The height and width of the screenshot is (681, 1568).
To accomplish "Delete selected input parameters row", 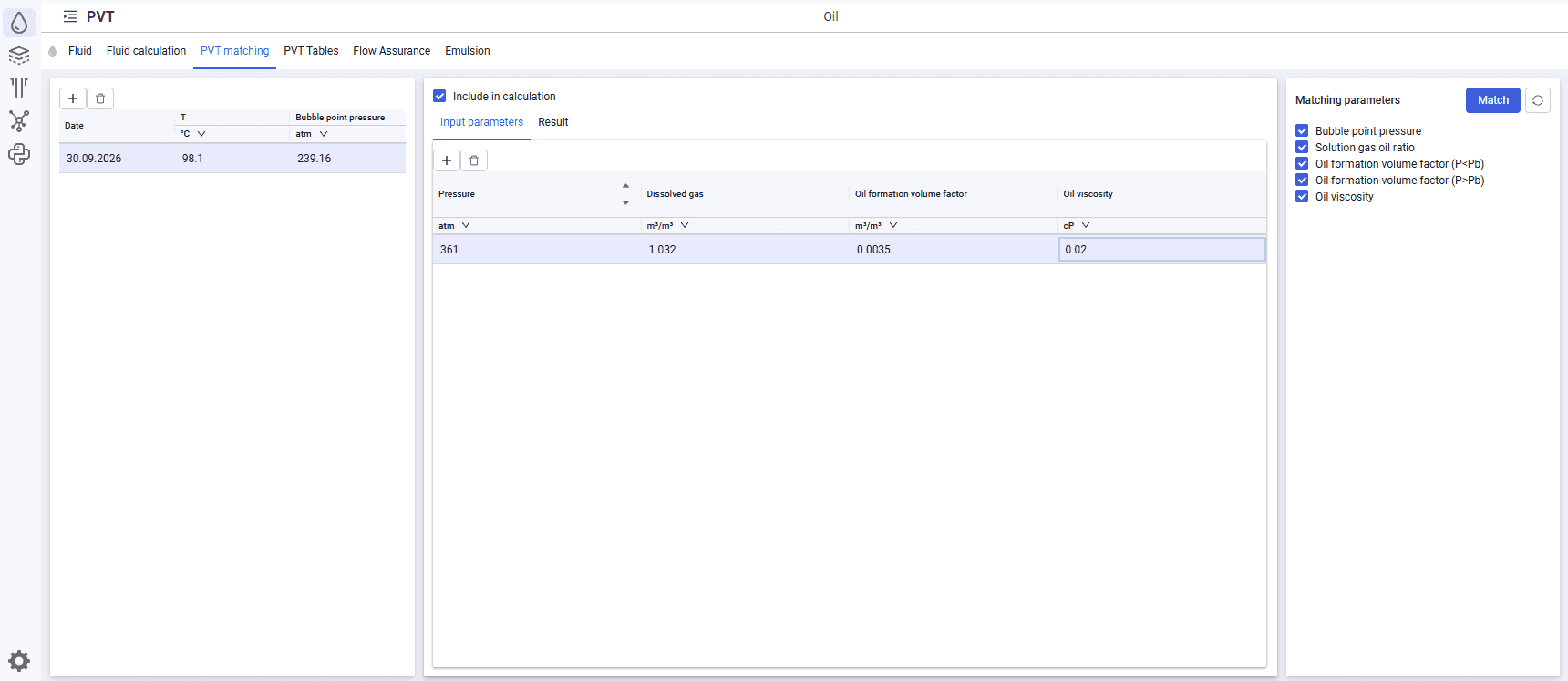I will [474, 160].
